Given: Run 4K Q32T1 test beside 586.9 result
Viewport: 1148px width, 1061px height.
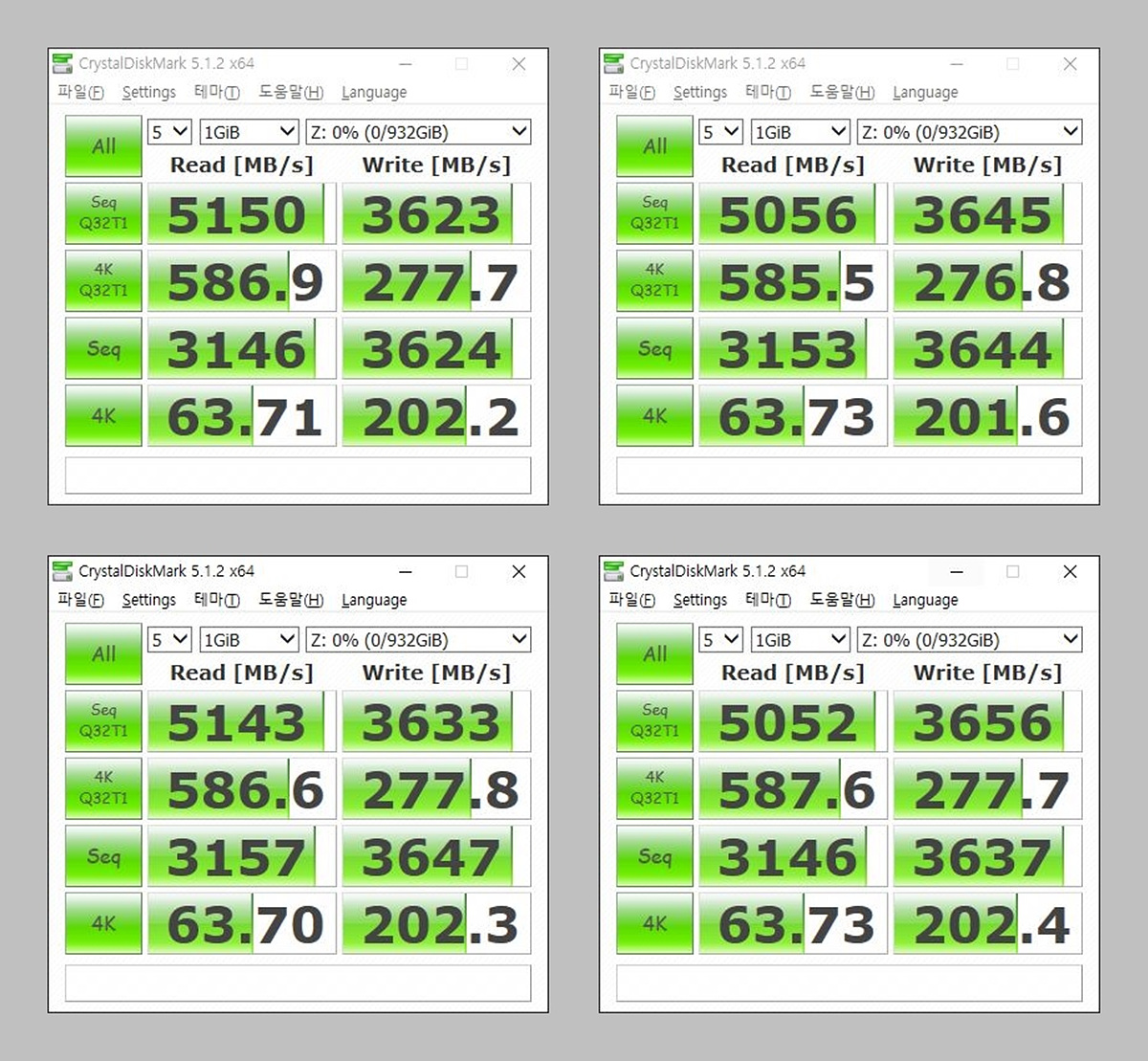Looking at the screenshot, I should tap(103, 280).
